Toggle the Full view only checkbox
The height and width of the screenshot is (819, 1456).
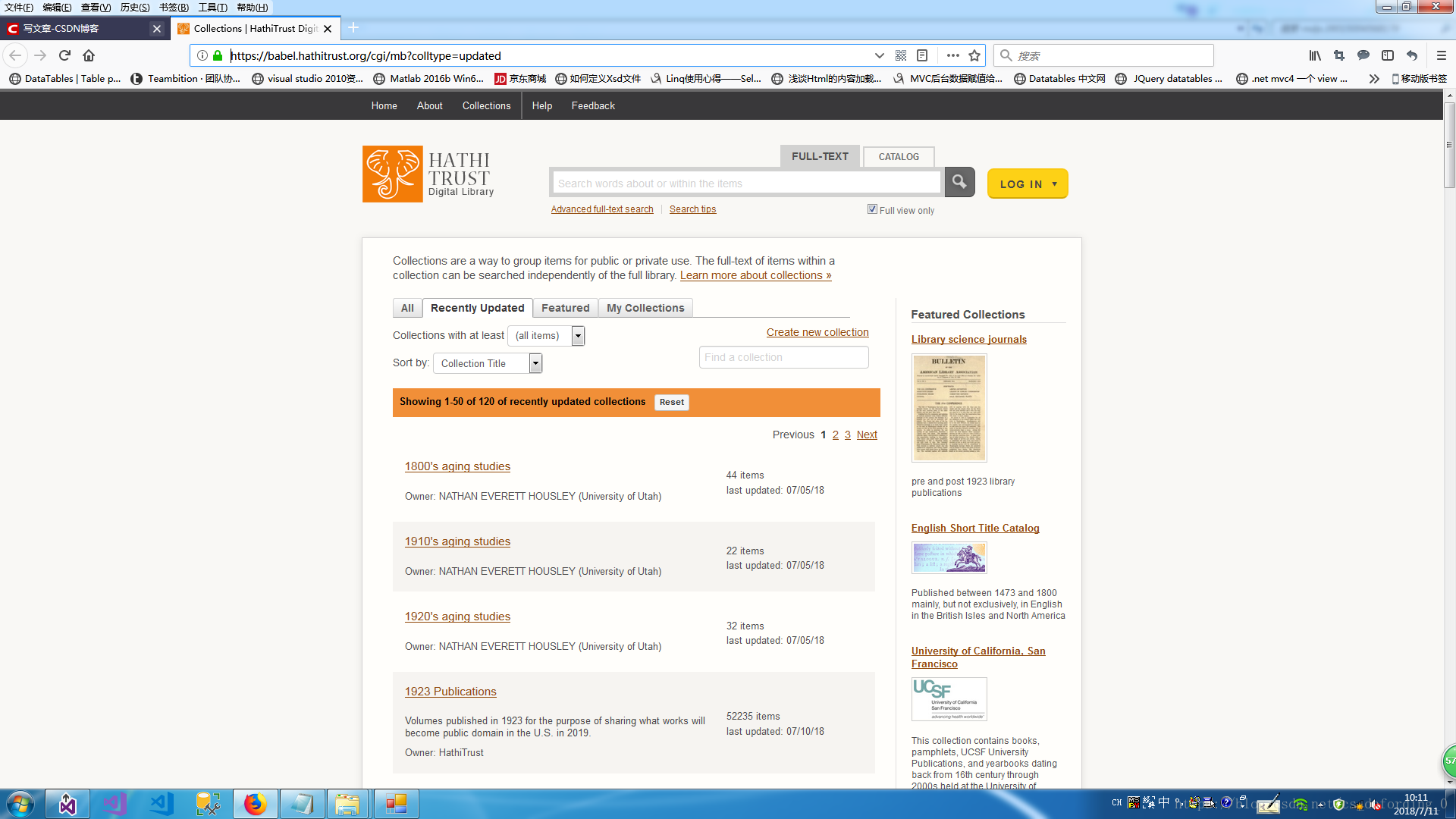(x=872, y=209)
